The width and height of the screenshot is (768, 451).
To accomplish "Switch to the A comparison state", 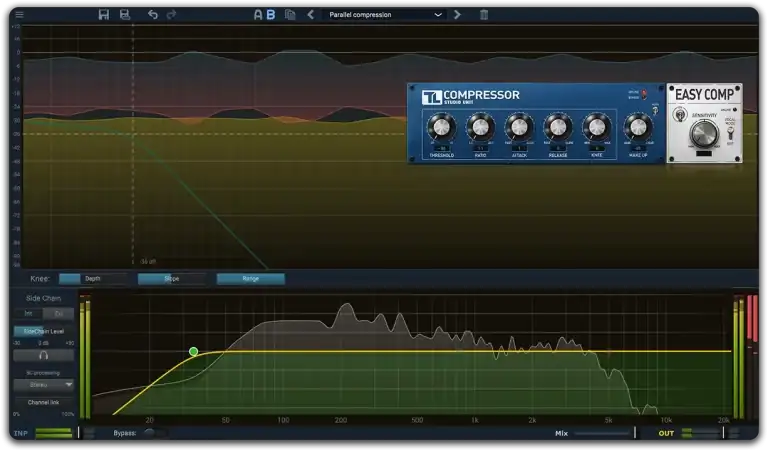I will (258, 15).
